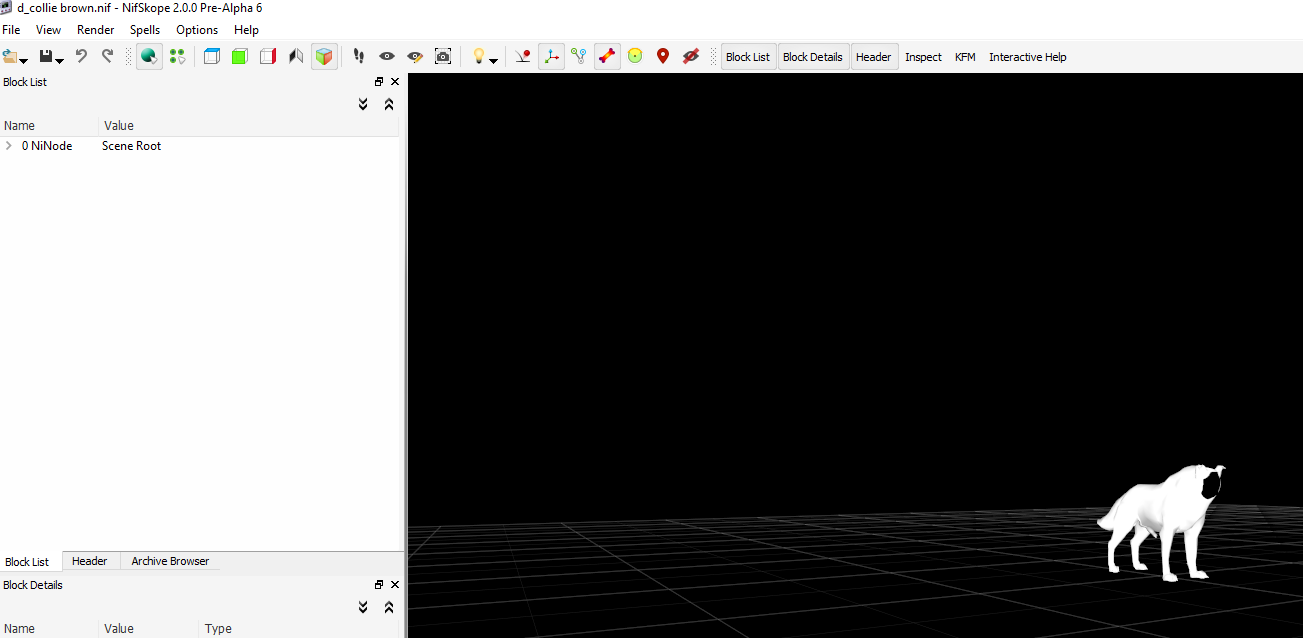Open the Spells menu

(145, 30)
